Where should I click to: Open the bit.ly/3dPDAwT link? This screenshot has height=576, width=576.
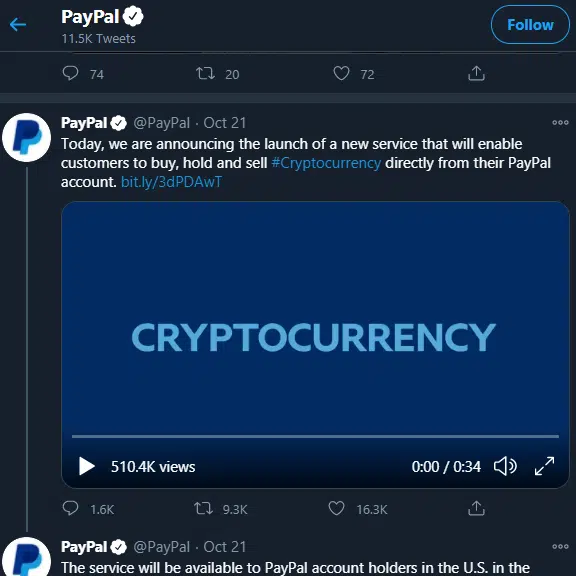coord(171,182)
